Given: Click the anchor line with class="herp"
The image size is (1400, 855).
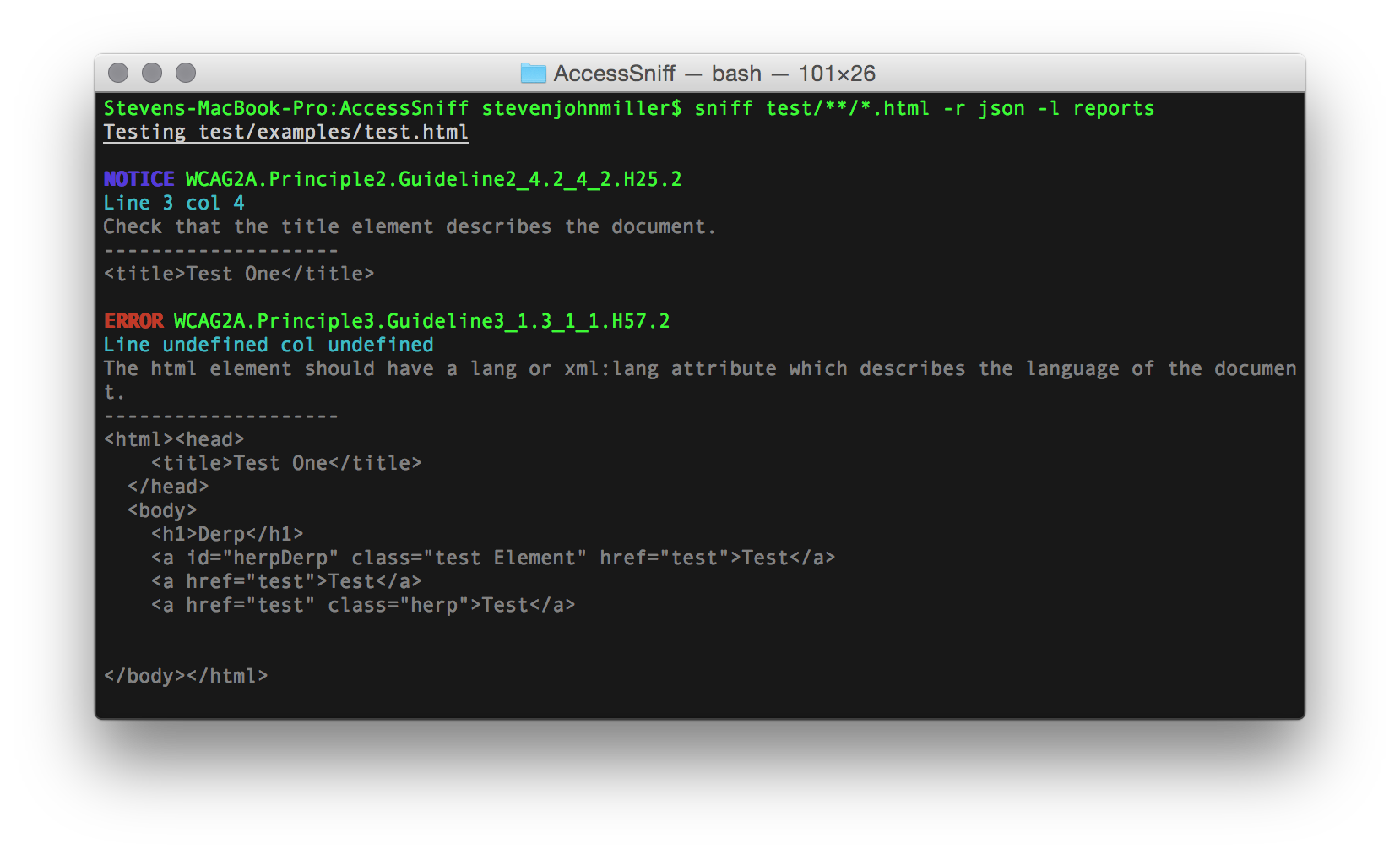Looking at the screenshot, I should (x=363, y=605).
